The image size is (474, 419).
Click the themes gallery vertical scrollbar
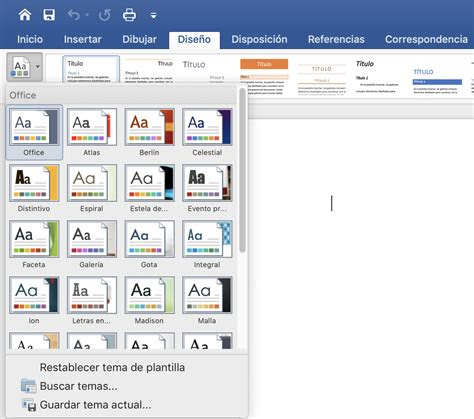[x=242, y=170]
